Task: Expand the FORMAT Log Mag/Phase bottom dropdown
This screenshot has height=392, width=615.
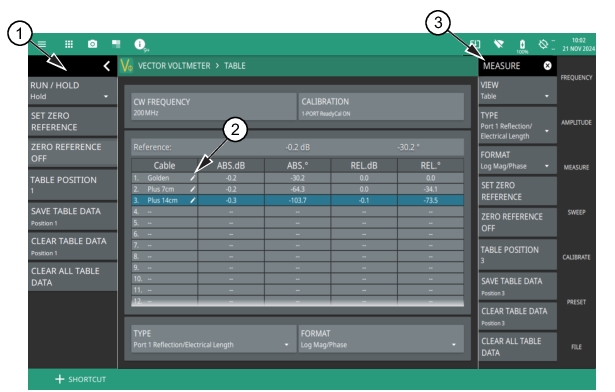Action: pyautogui.click(x=381, y=339)
